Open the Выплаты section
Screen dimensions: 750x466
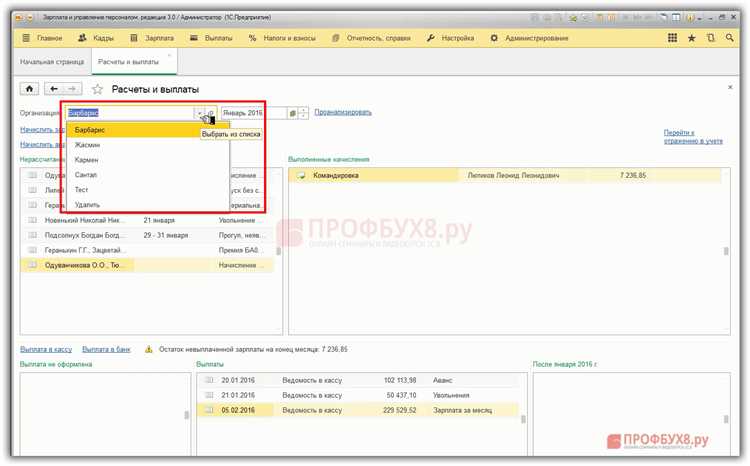click(211, 38)
